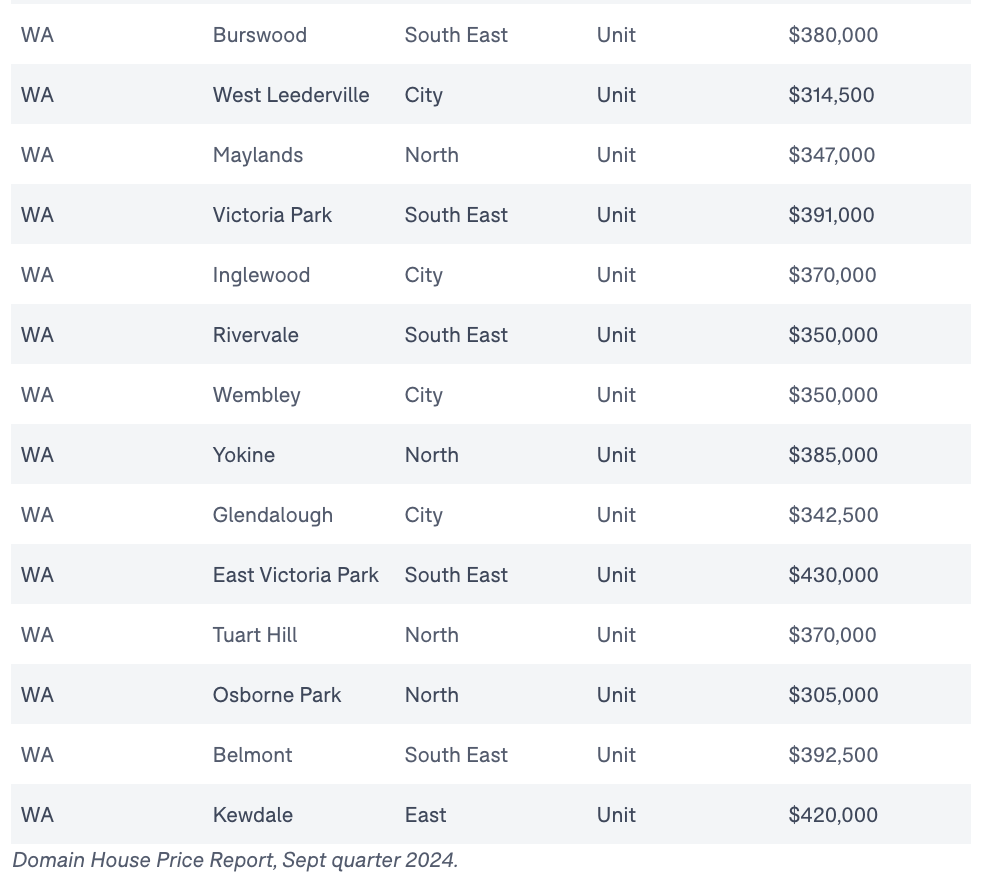
Task: Click the Maylands row suburb text
Action: (x=258, y=155)
